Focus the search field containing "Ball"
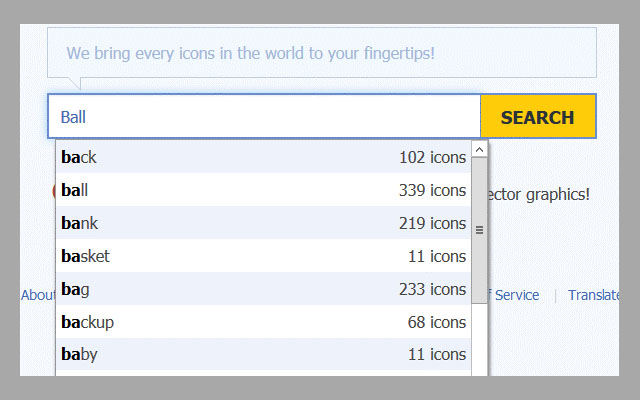This screenshot has height=400, width=640. coord(265,117)
